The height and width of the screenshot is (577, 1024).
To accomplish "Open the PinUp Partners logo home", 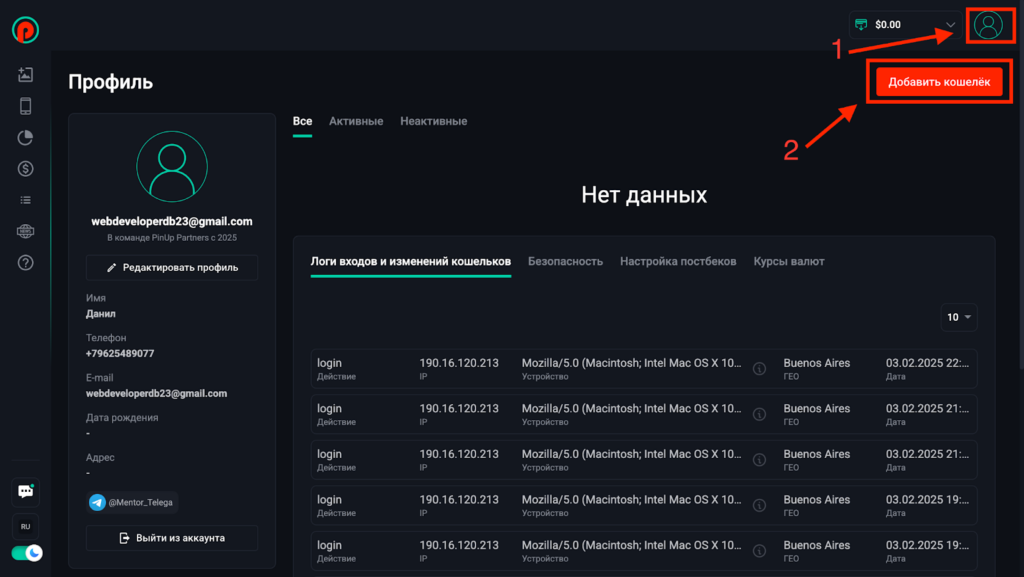I will click(x=25, y=30).
